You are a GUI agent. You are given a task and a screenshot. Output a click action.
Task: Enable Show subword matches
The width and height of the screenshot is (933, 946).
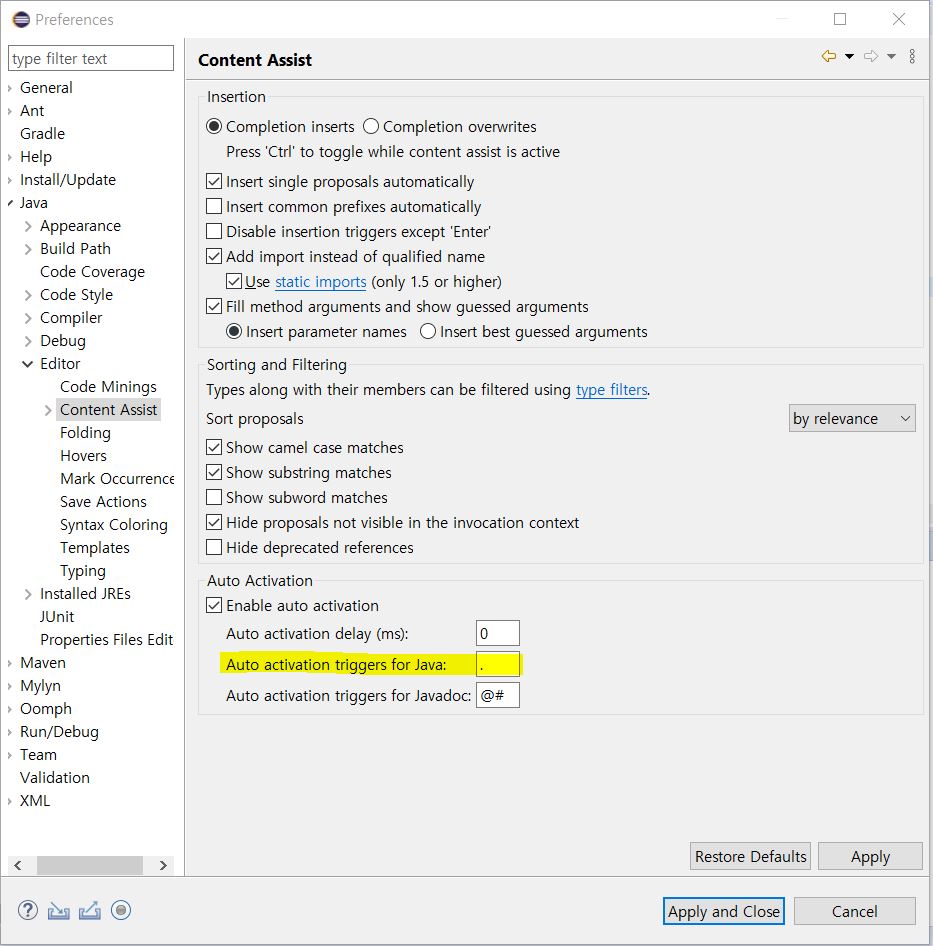[214, 497]
